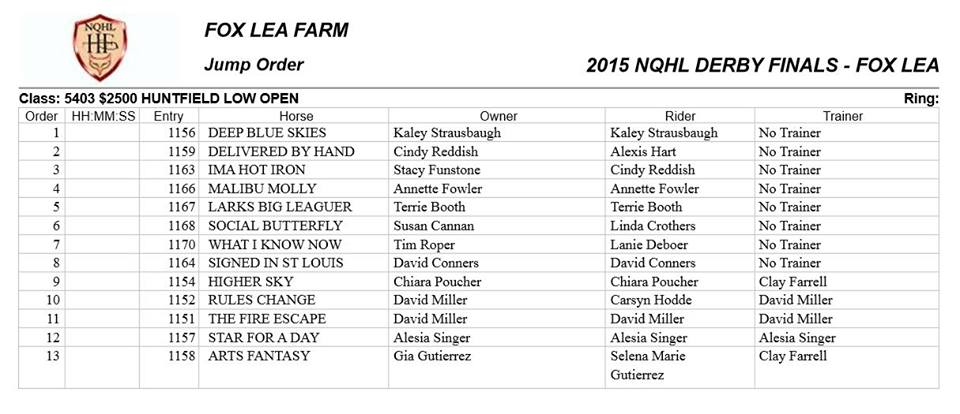Click the HH:MM:SS column header

103,116
